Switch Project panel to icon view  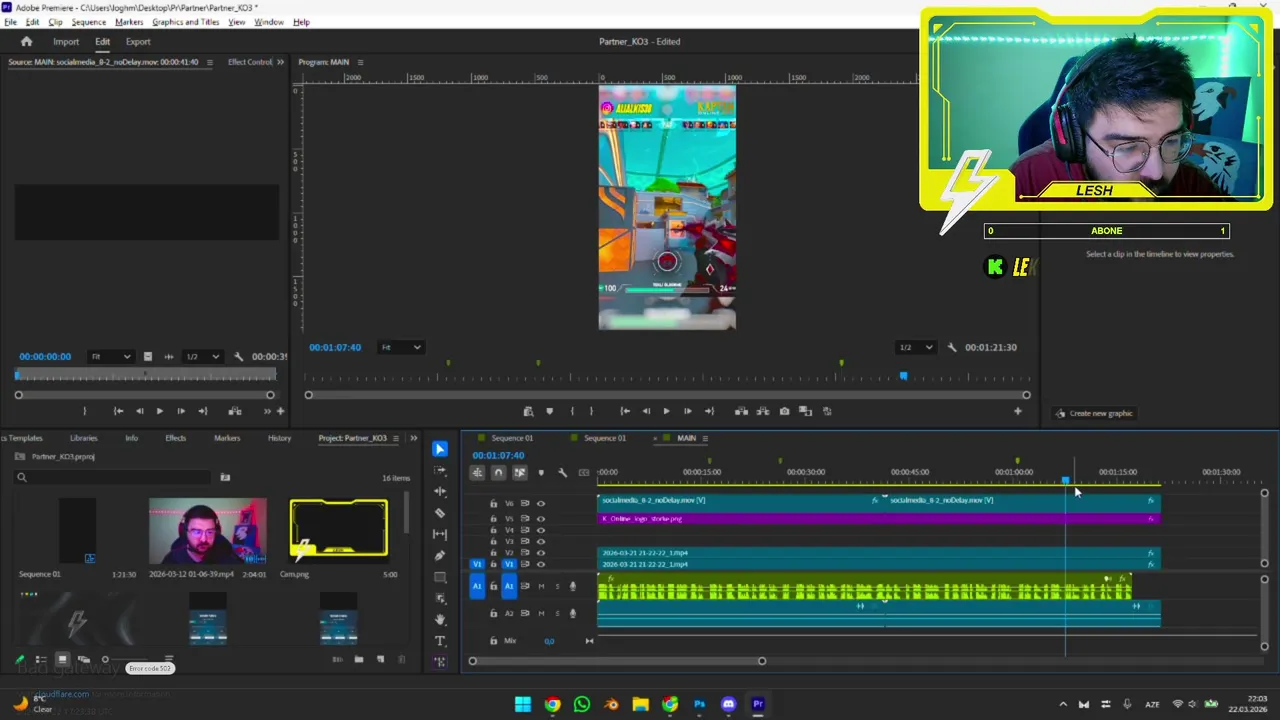point(62,660)
